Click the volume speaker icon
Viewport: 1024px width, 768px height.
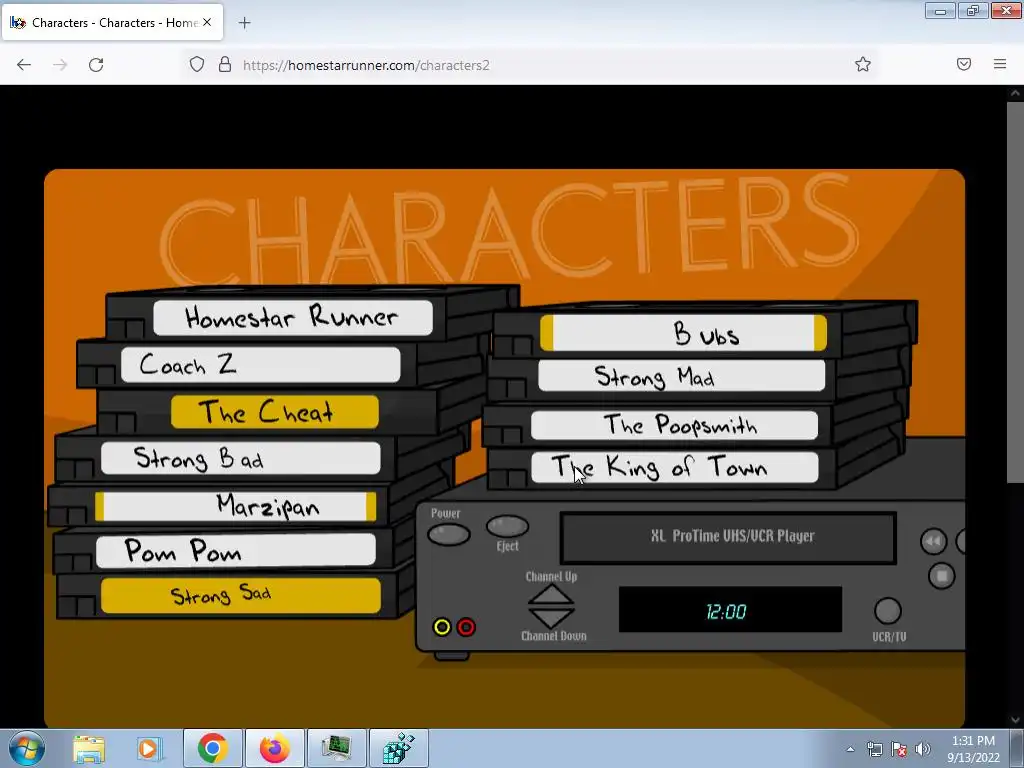pyautogui.click(x=923, y=749)
